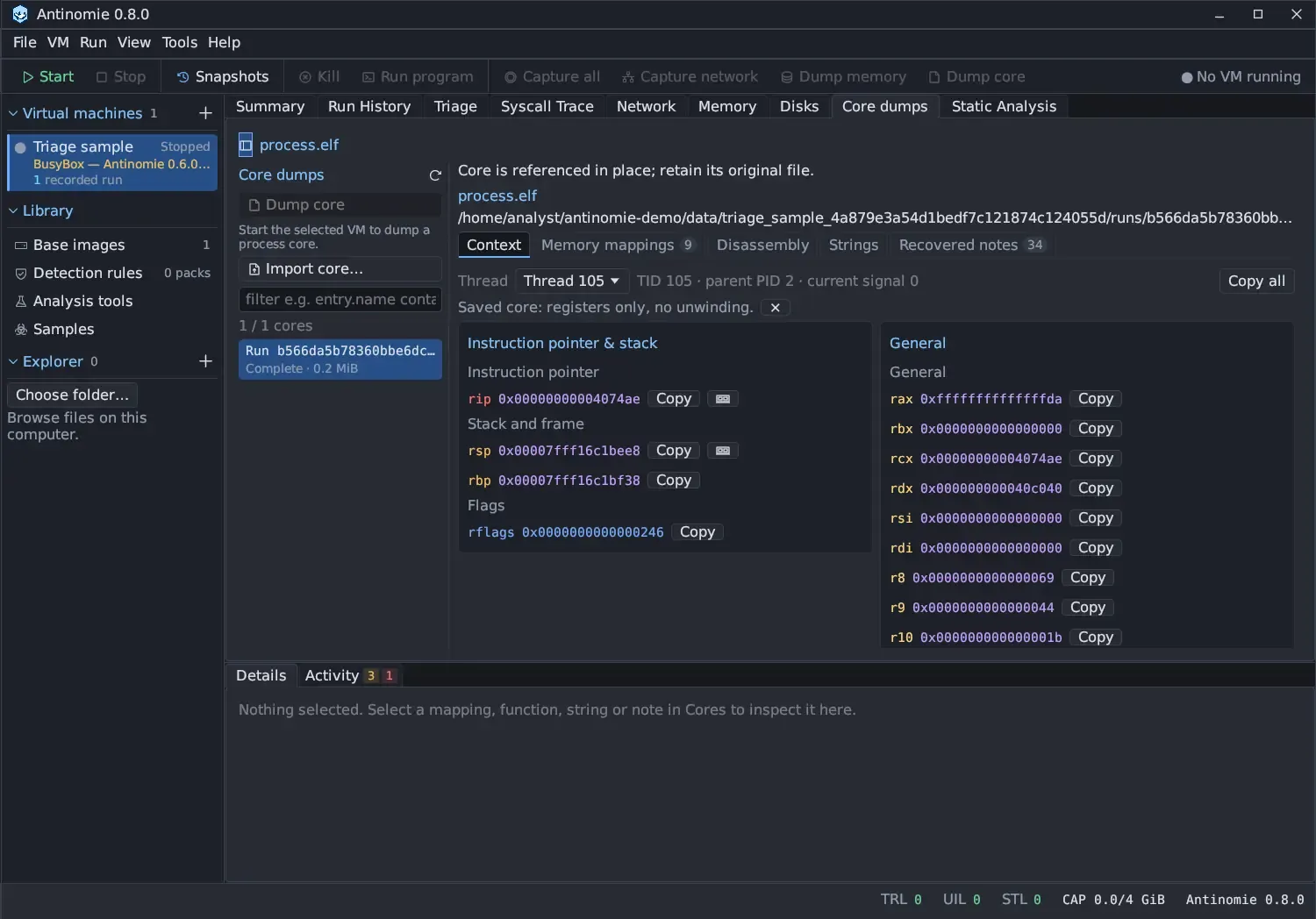Viewport: 1316px width, 919px height.
Task: Click the Choose folder... button
Action: pos(72,395)
